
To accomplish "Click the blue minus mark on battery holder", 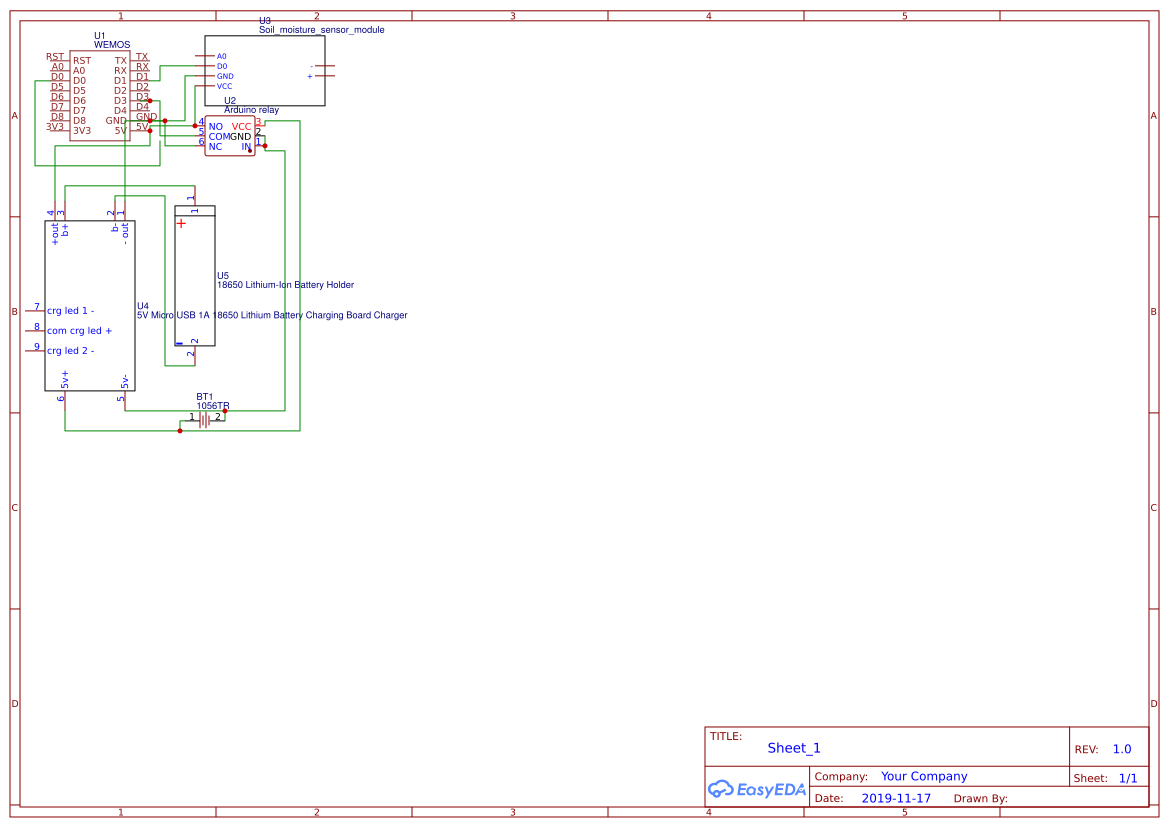I will pos(179,344).
